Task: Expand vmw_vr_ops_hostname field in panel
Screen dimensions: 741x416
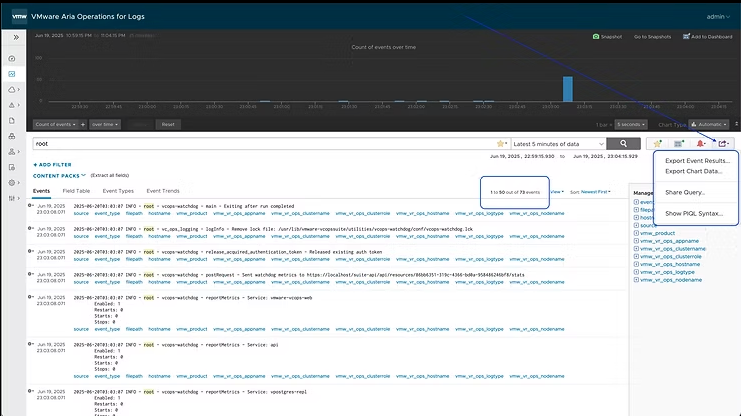Action: (x=636, y=264)
